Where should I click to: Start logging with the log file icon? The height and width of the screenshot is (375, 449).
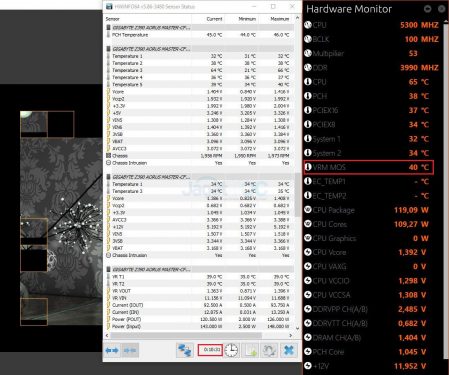coord(250,350)
